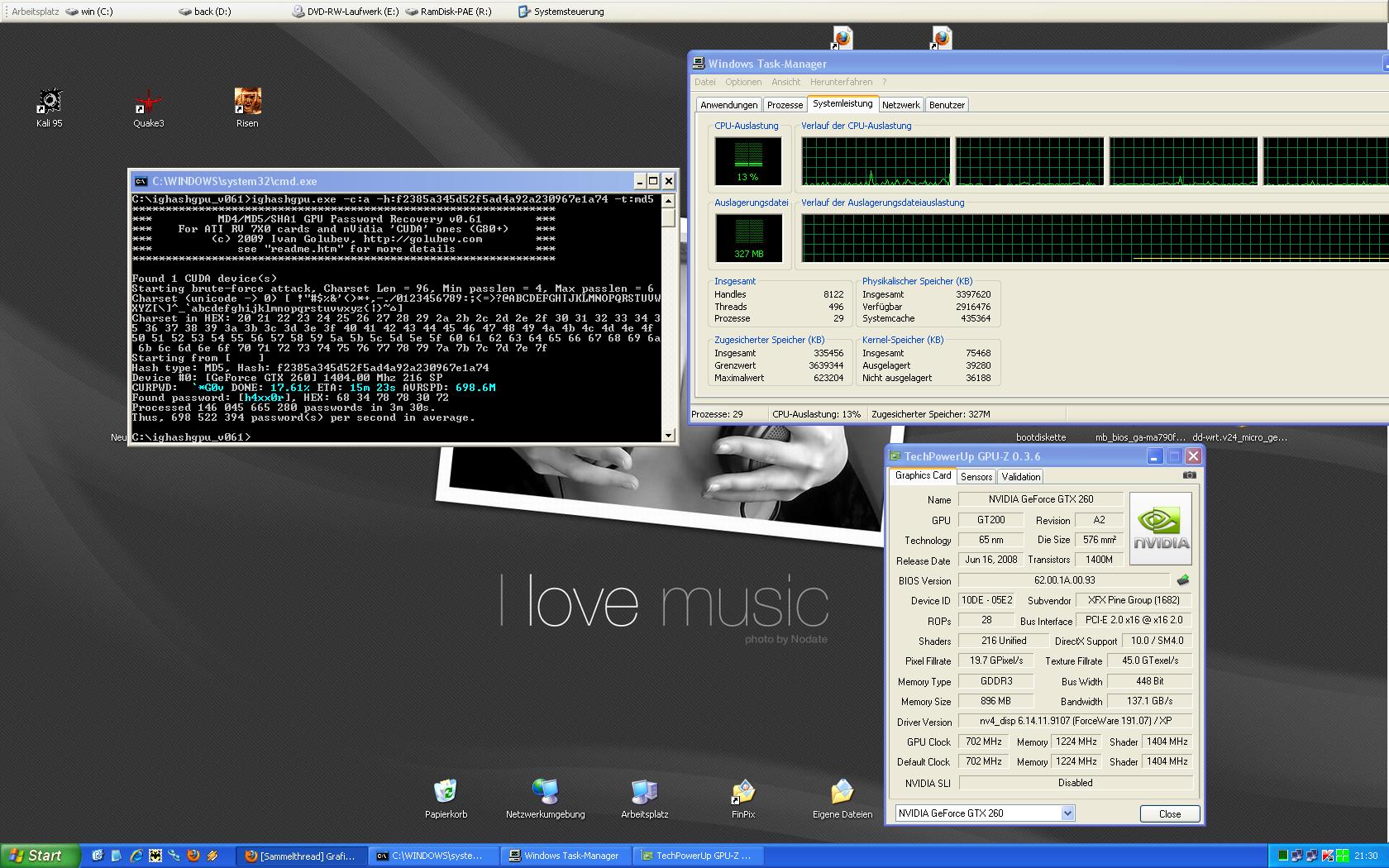Open the ? help menu in Task-Manager

[884, 82]
